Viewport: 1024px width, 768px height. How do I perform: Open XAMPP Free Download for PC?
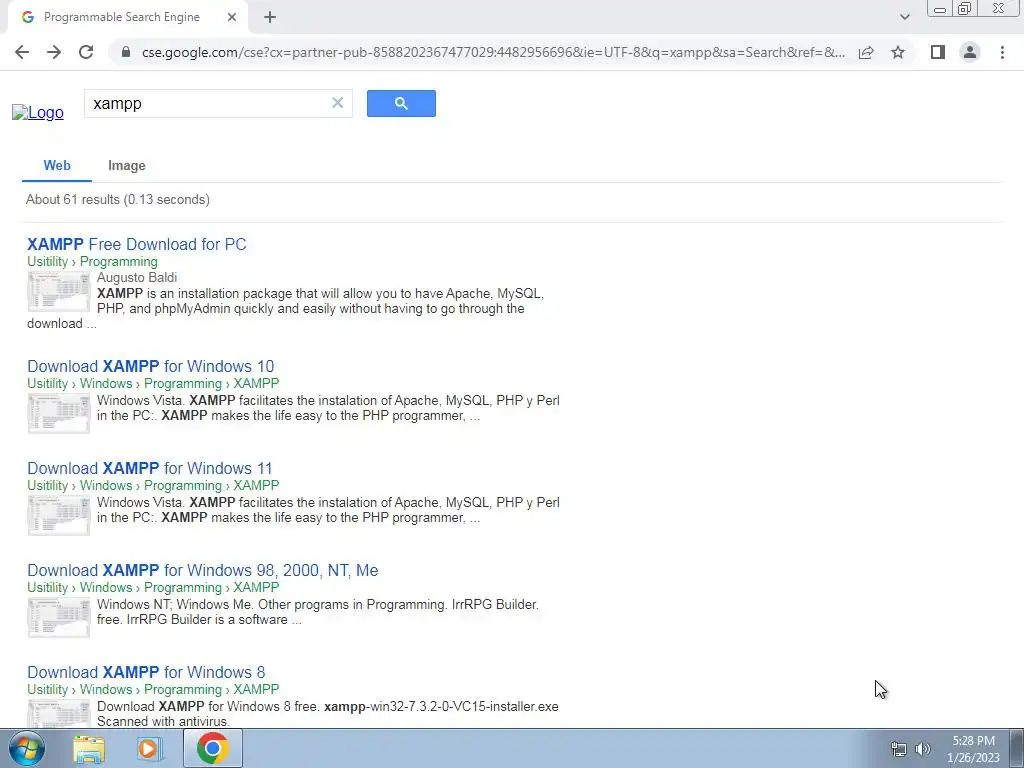(136, 244)
